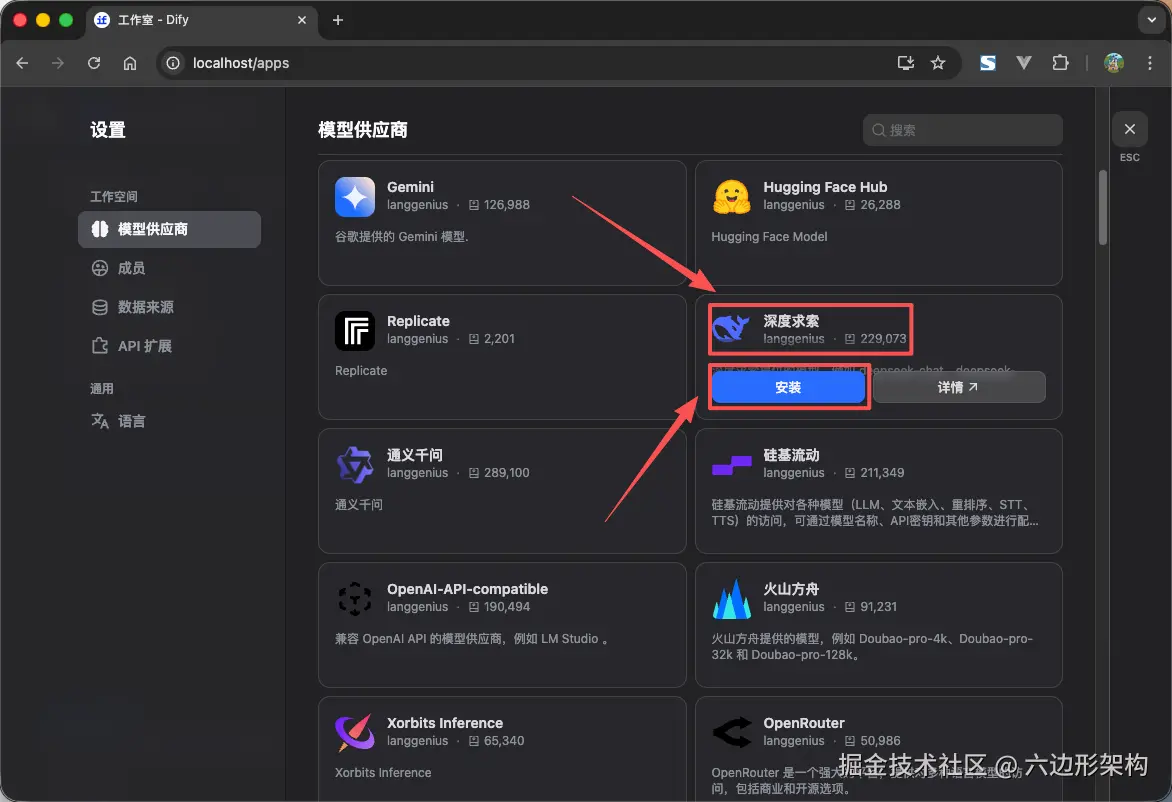Image resolution: width=1172 pixels, height=802 pixels.
Task: Click the settings panel vertical scrollbar
Action: [x=1102, y=208]
